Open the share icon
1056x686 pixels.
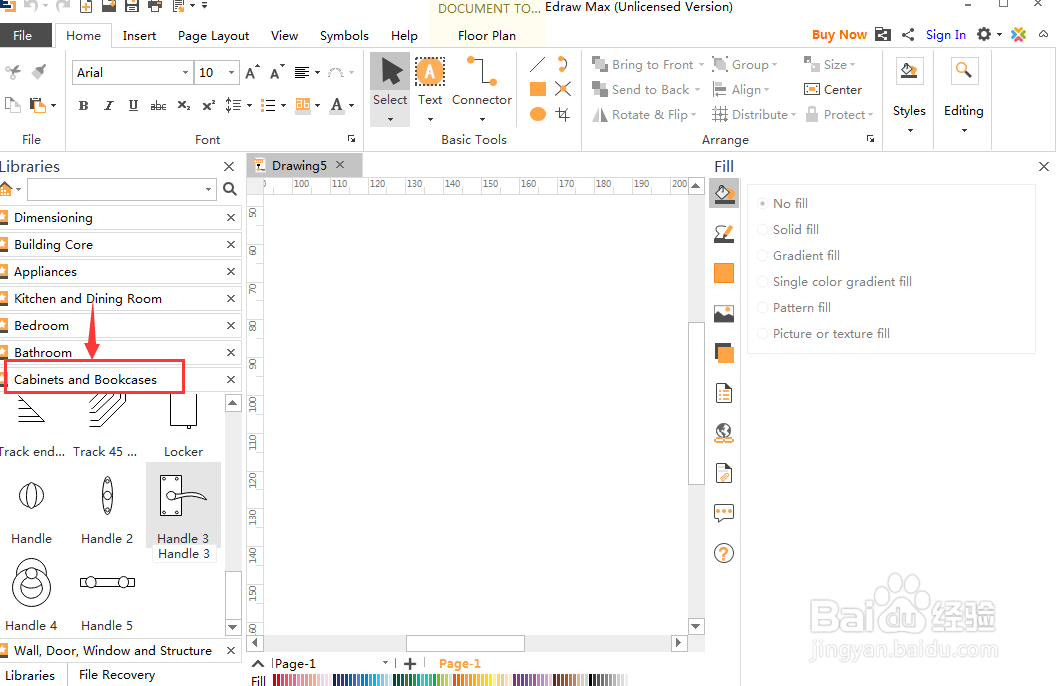tap(908, 34)
